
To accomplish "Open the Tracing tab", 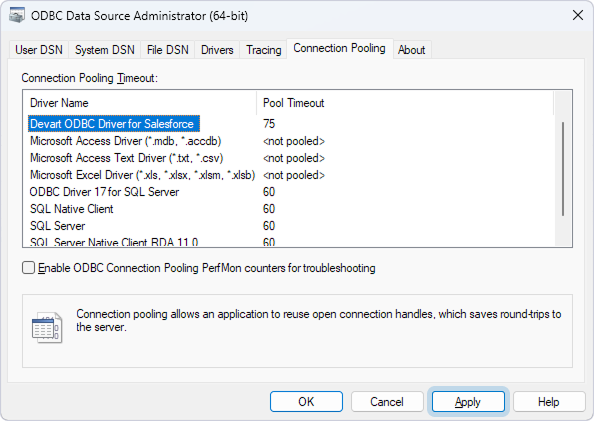I will point(263,50).
